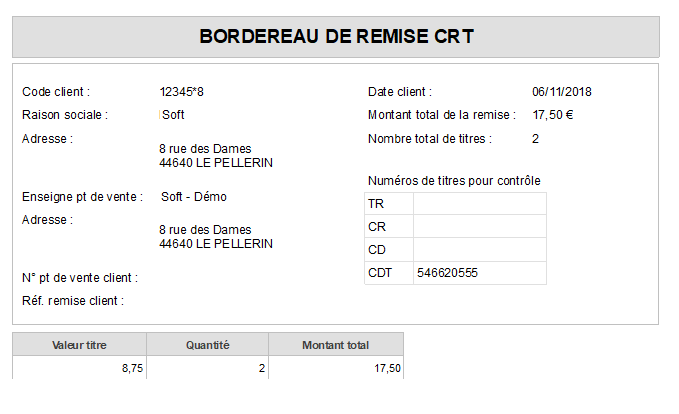
Task: Click the Nombre total de titres value
Action: pos(535,139)
